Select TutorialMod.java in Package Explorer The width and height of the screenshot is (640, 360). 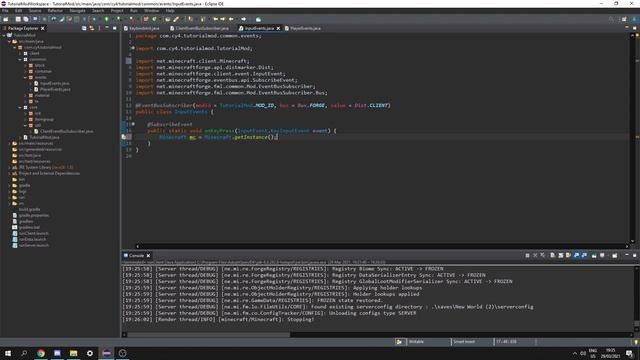[44, 138]
